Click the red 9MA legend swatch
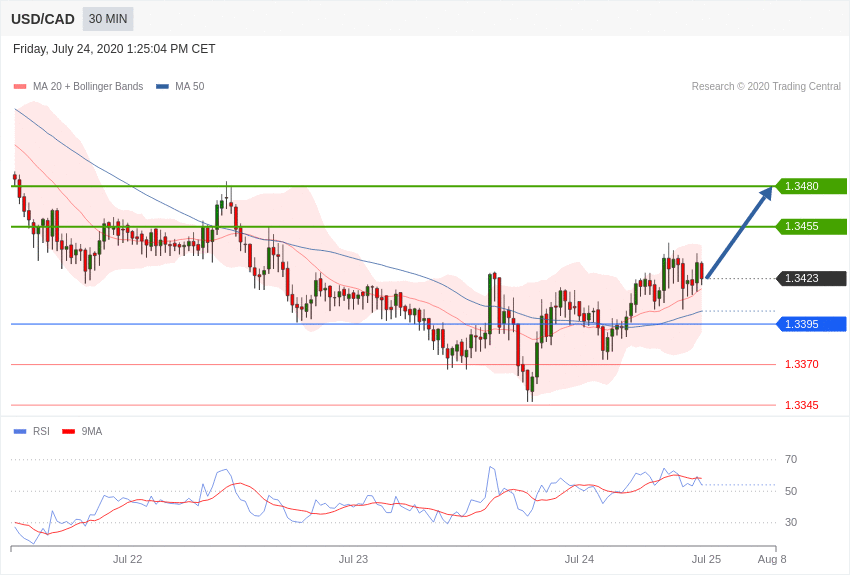Image resolution: width=850 pixels, height=576 pixels. click(x=68, y=431)
